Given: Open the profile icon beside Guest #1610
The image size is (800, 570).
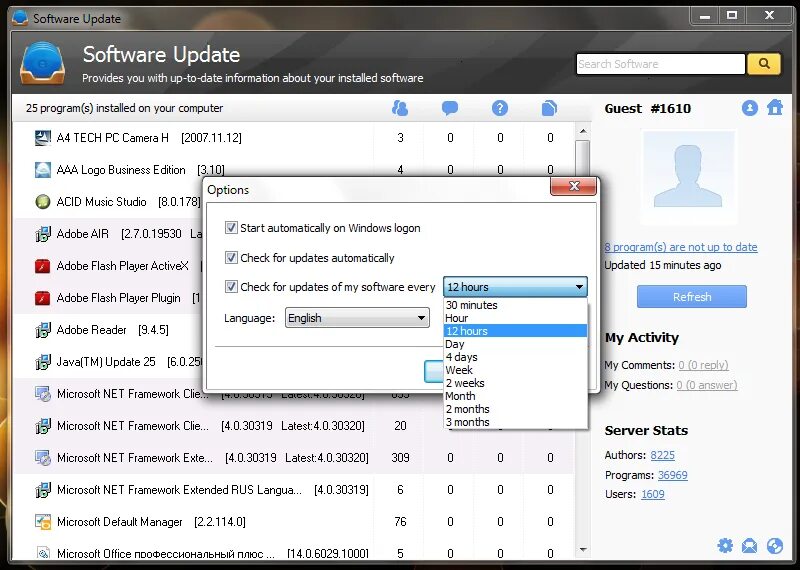Looking at the screenshot, I should coord(749,108).
